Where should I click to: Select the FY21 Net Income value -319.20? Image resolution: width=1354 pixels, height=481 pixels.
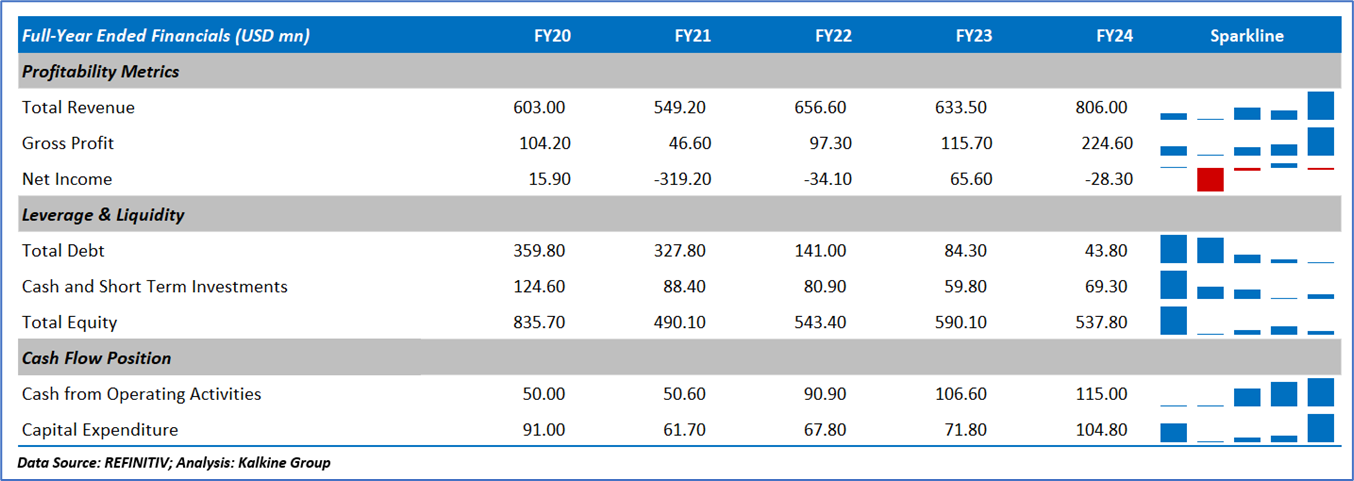pyautogui.click(x=685, y=179)
